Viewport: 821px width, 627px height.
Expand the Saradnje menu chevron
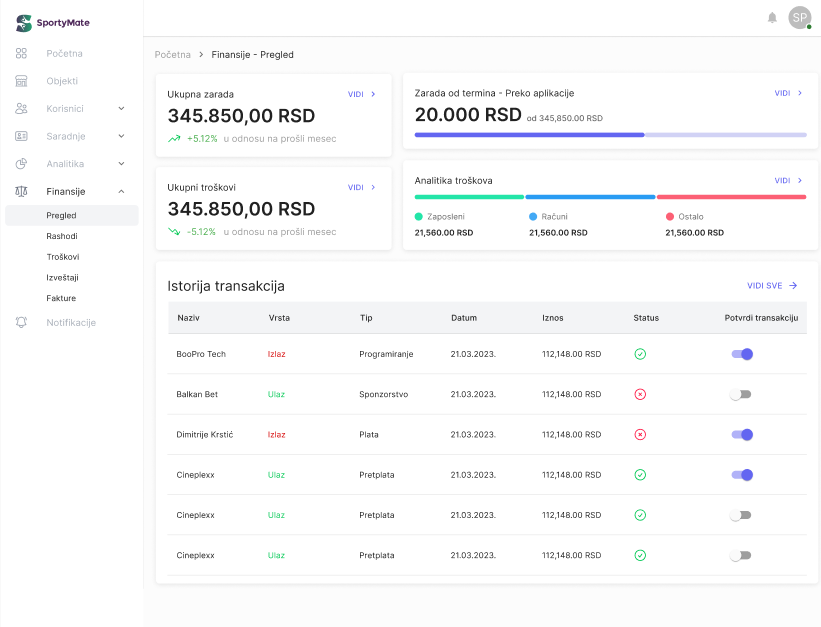121,136
